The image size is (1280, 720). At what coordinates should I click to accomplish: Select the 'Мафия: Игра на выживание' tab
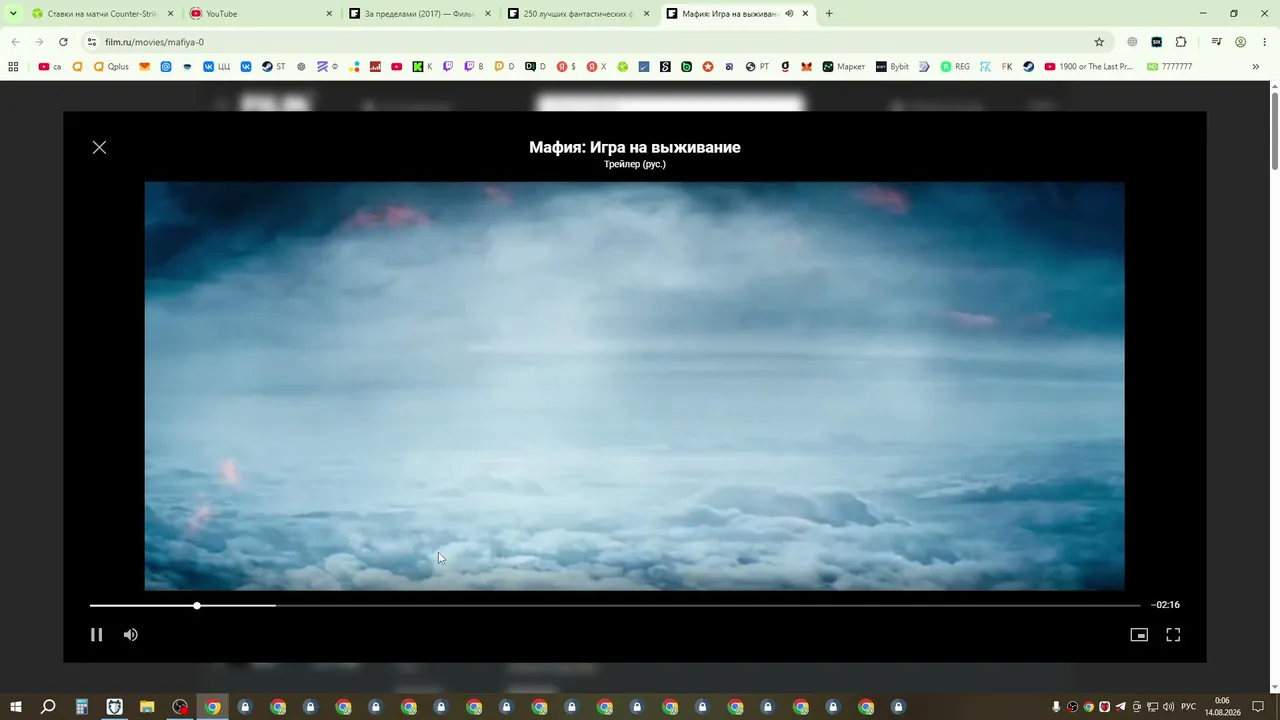pyautogui.click(x=738, y=14)
